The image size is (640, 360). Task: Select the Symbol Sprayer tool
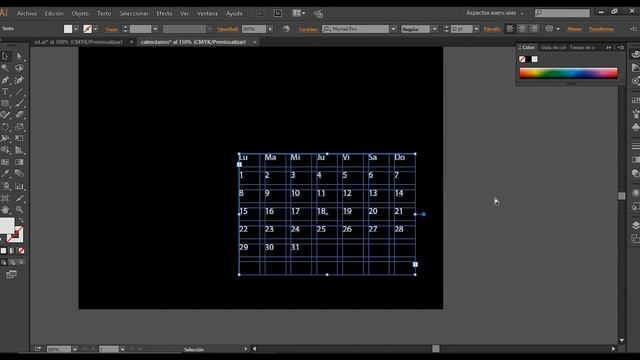5,187
